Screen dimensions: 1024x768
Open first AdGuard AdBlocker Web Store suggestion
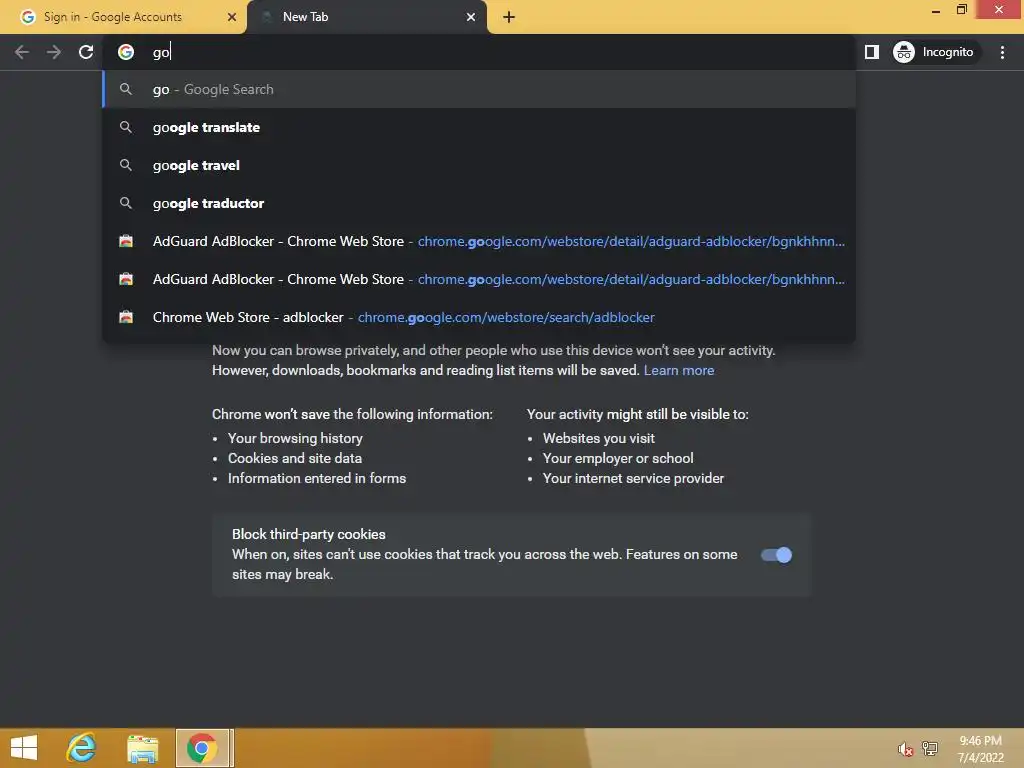pos(479,241)
